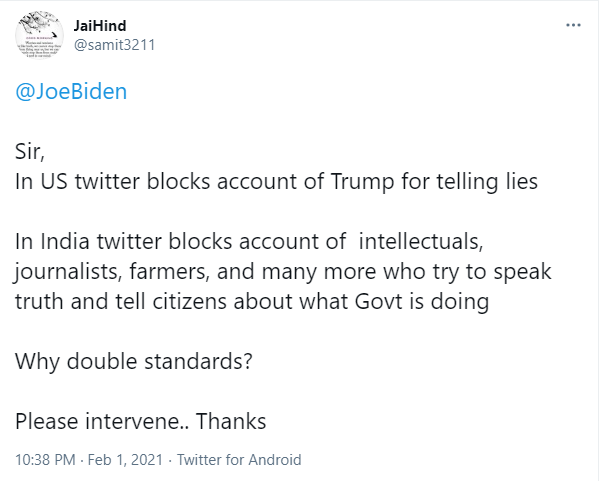The height and width of the screenshot is (481, 601).
Task: Click the line starting 'truth and tell citizens'
Action: [252, 302]
